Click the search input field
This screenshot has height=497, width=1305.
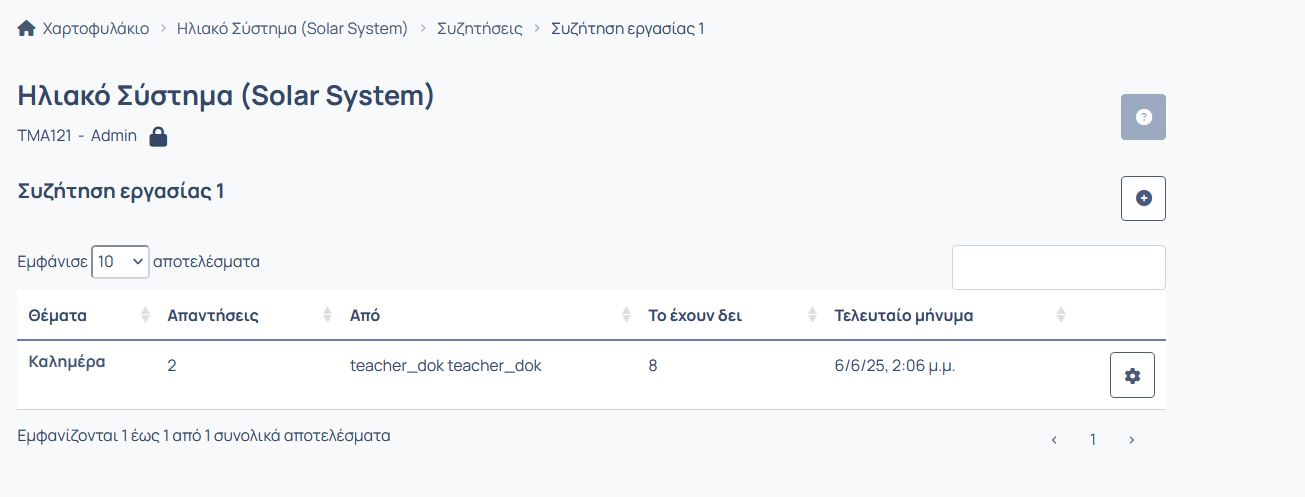[1059, 268]
